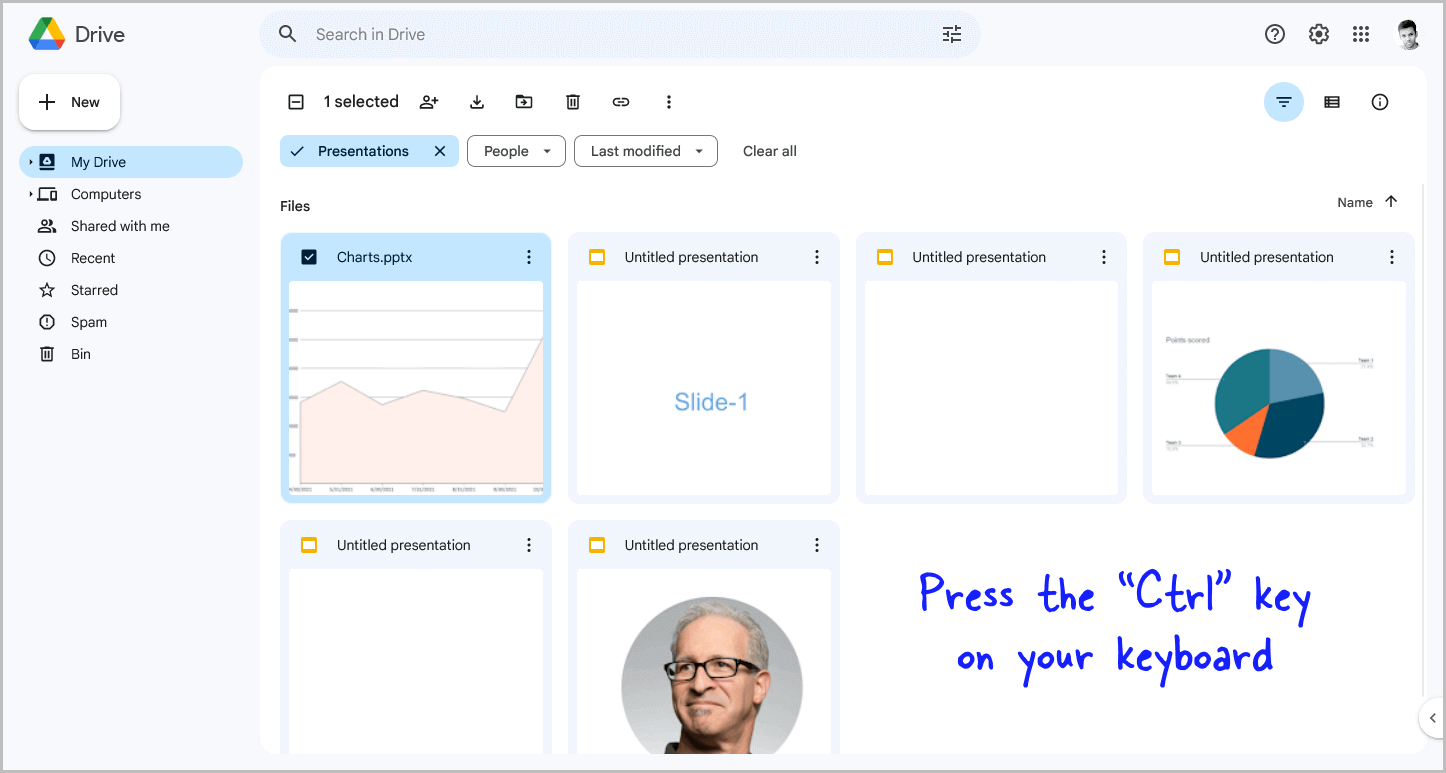Open the Last modified filter dropdown
This screenshot has width=1446, height=773.
tap(645, 150)
